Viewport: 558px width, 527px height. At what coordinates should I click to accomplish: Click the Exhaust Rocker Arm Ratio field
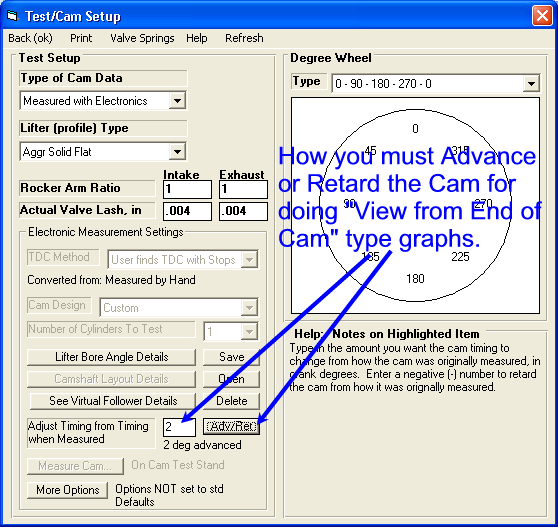point(243,189)
